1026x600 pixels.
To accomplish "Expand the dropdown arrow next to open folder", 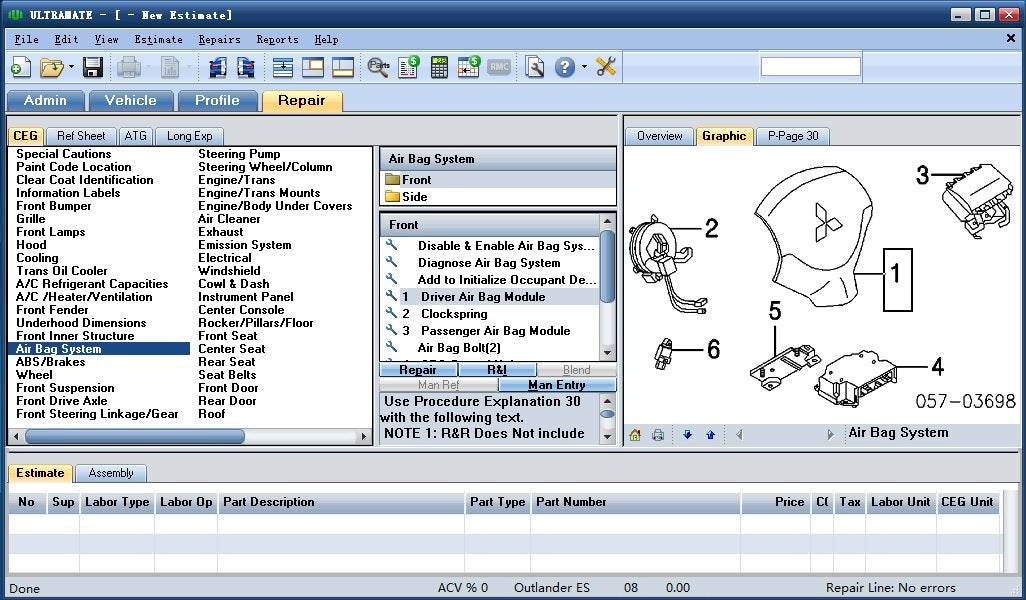I will coord(71,67).
